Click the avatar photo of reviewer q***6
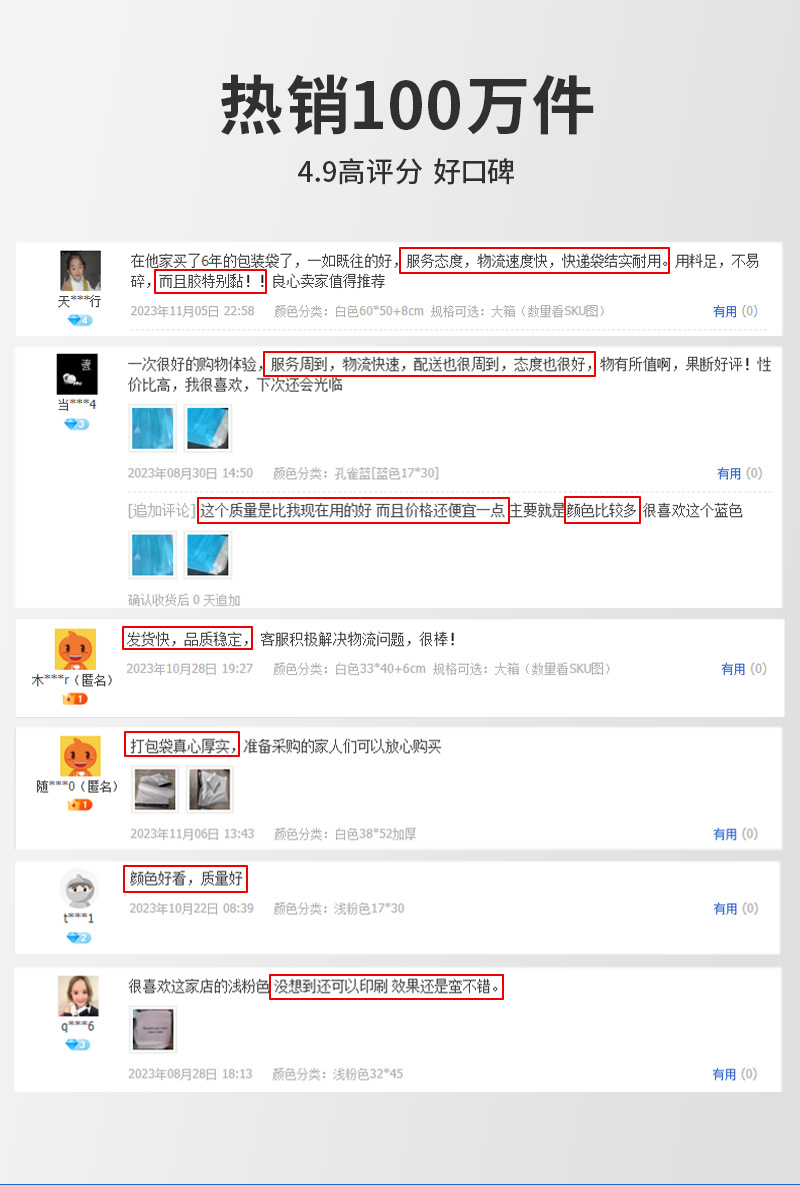This screenshot has height=1185, width=800. pyautogui.click(x=78, y=996)
